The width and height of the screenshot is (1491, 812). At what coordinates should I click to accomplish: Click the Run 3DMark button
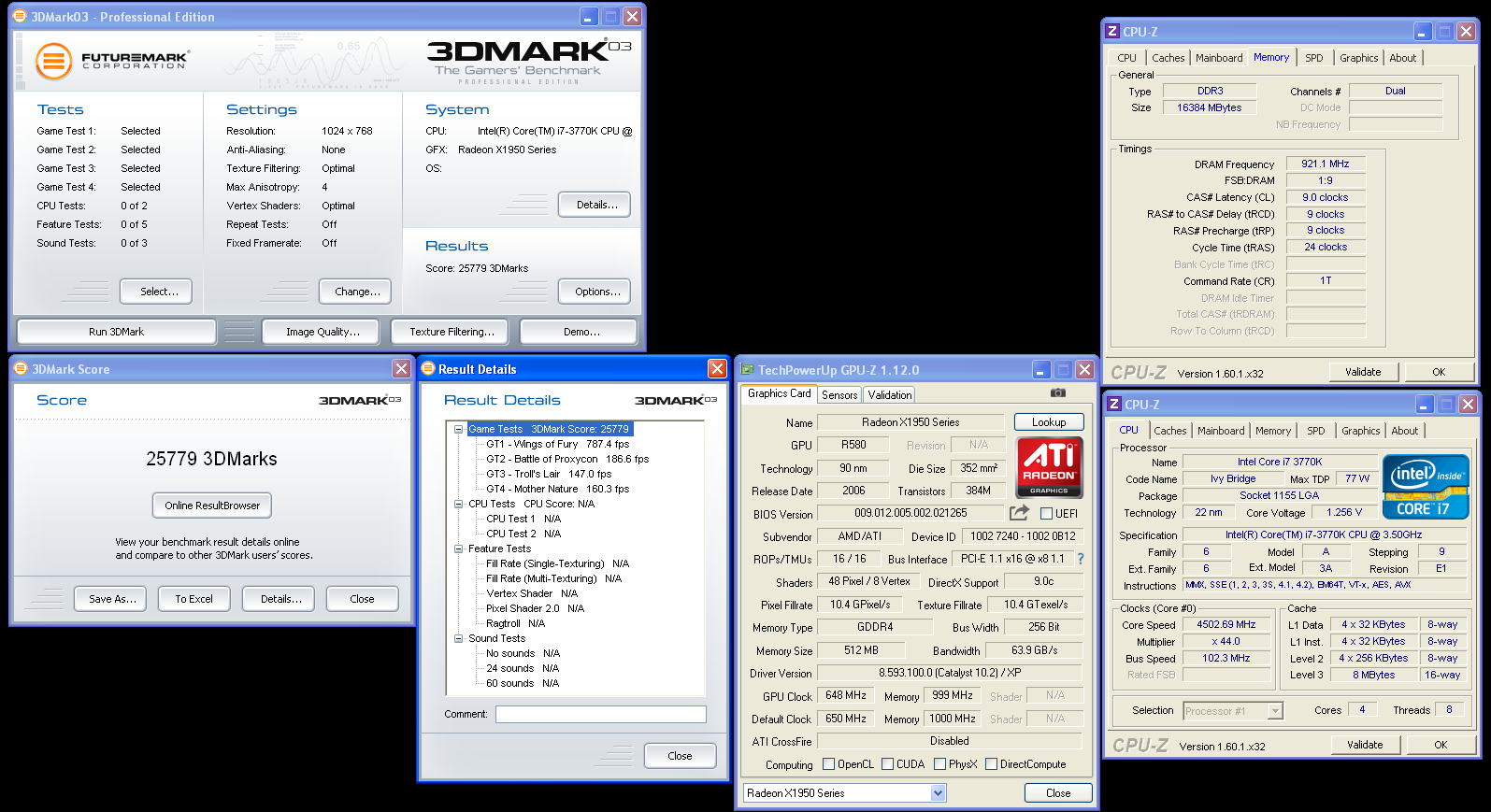point(117,332)
